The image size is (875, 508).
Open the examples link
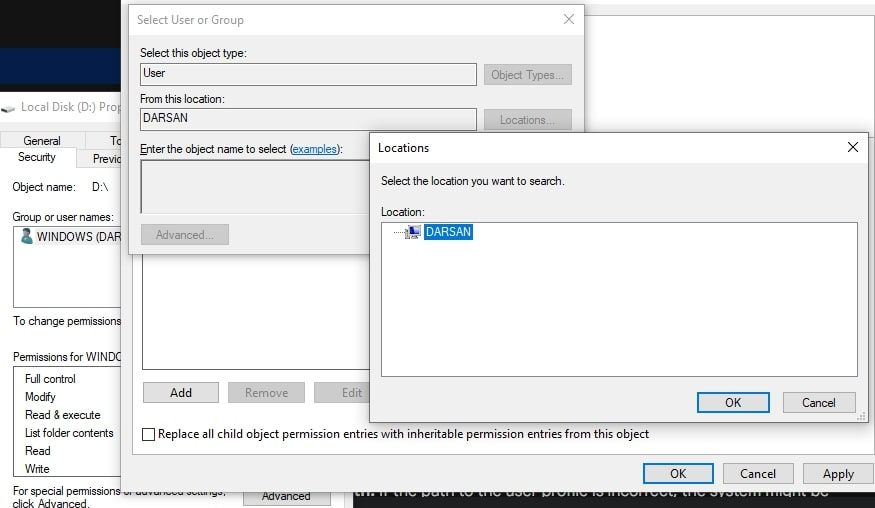[314, 149]
